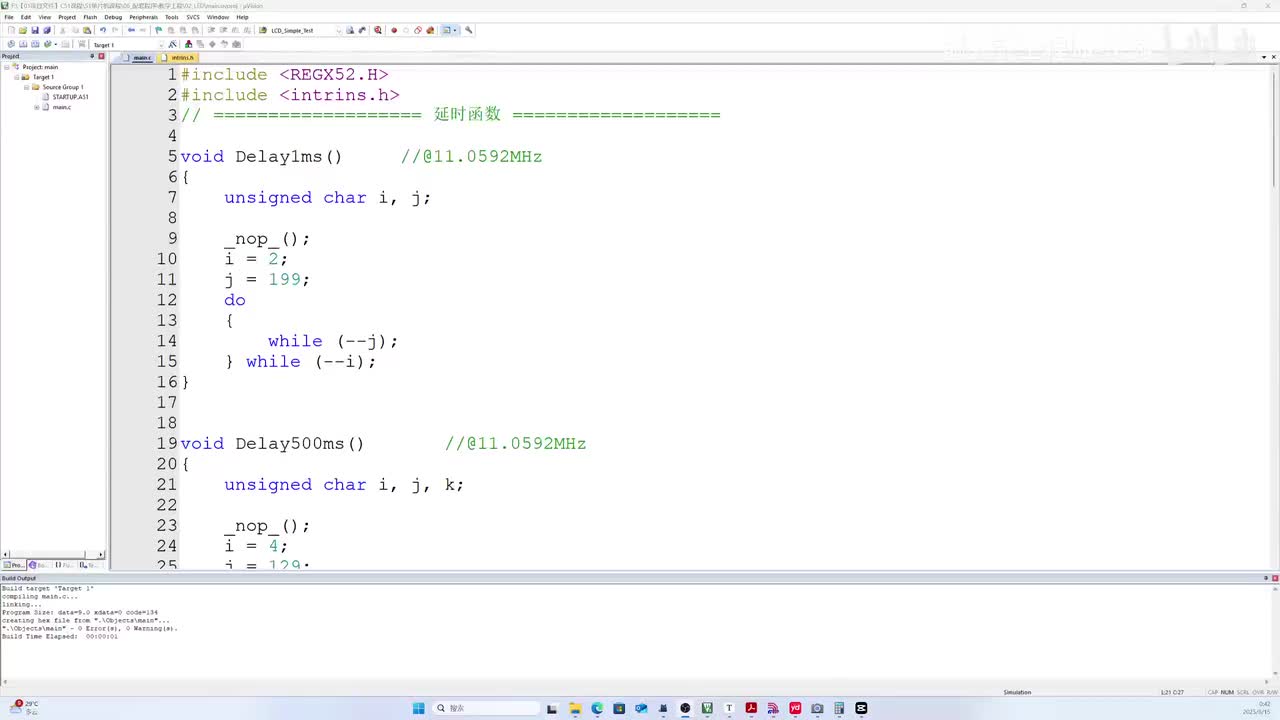Open File Explorer from the taskbar
1280x720 pixels.
(x=575, y=708)
